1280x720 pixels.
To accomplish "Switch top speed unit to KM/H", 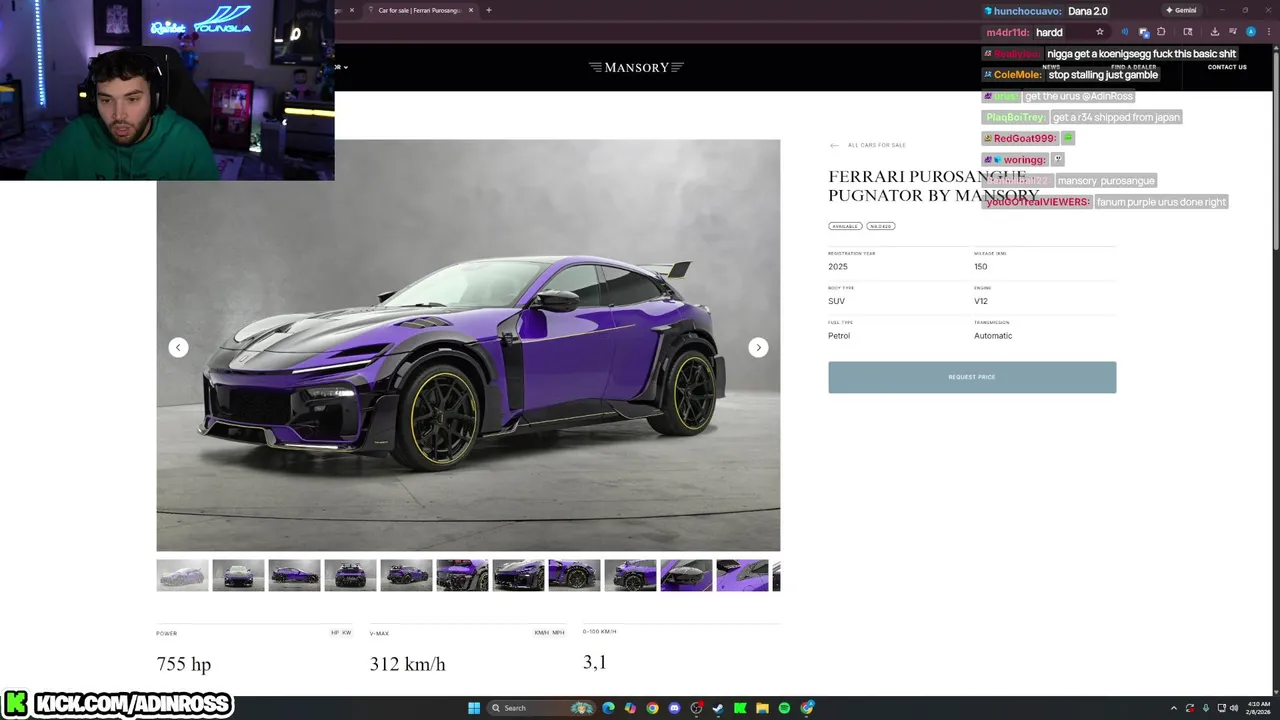I will pyautogui.click(x=542, y=633).
